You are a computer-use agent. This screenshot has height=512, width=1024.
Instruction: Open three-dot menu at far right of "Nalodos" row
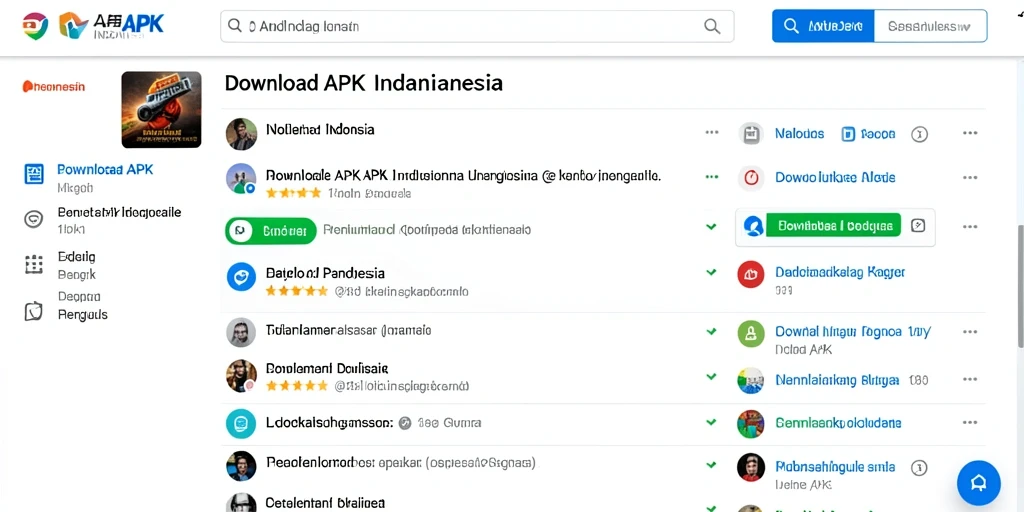coord(970,133)
